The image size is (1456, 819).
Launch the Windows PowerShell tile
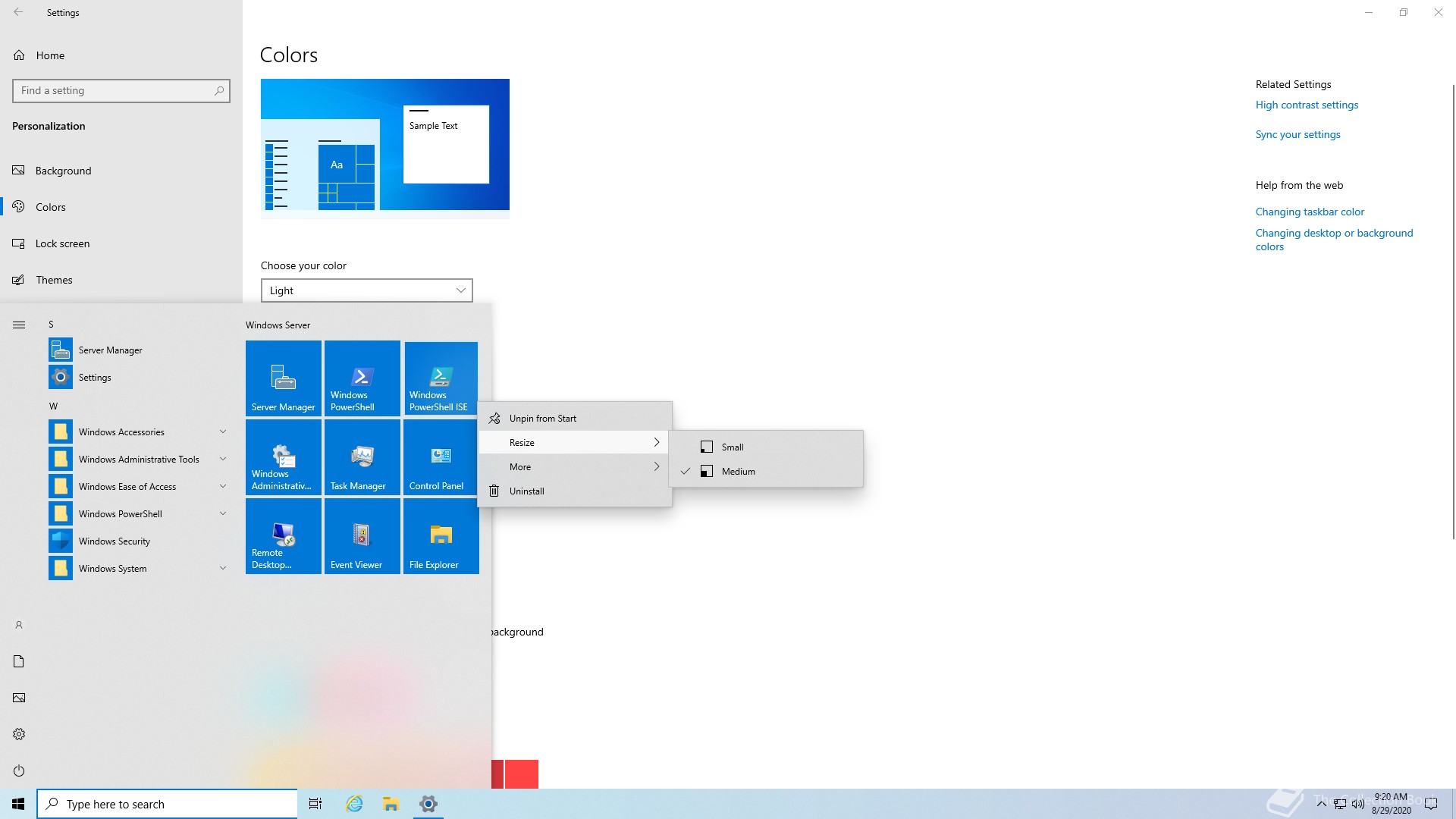(x=362, y=378)
